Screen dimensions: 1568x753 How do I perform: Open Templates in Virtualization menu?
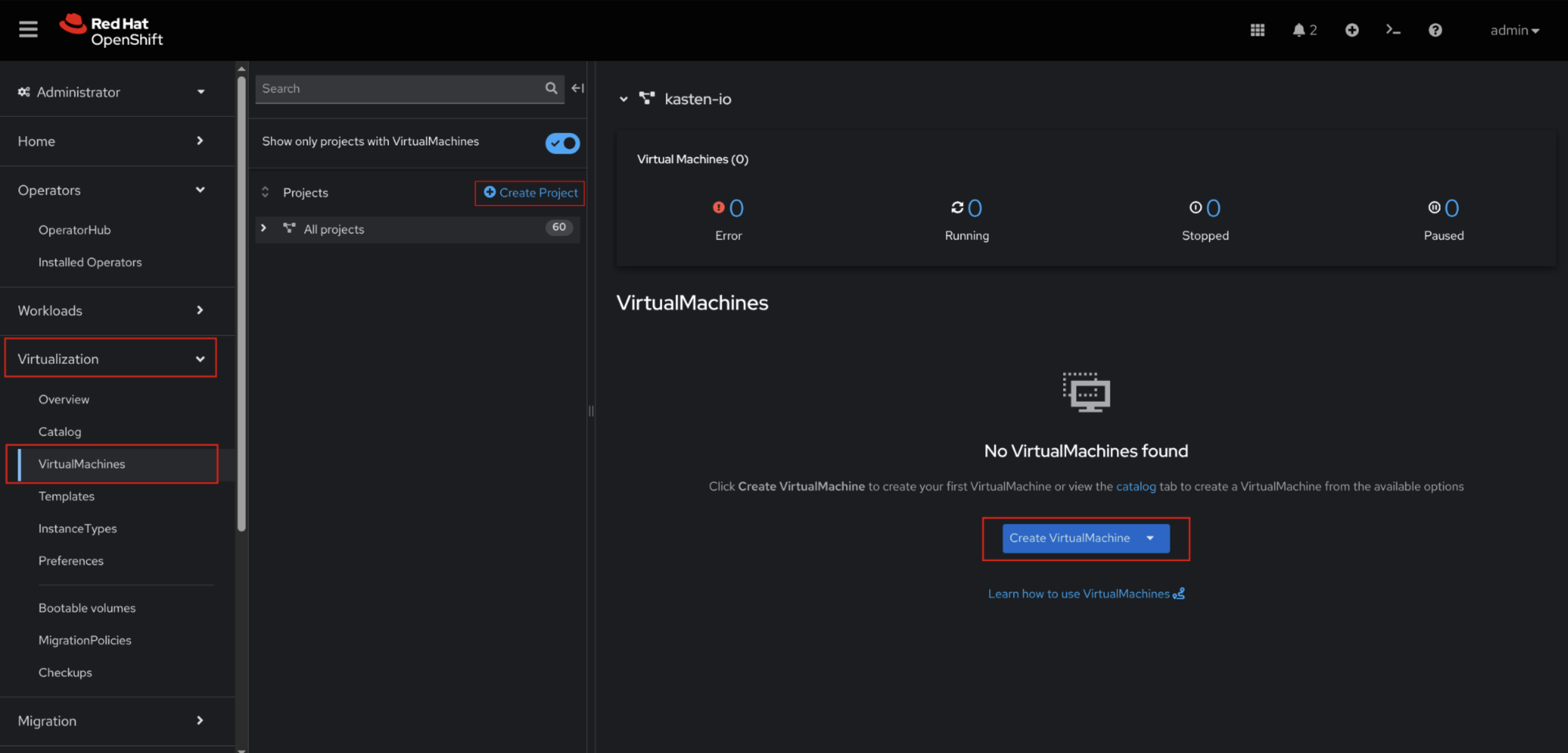click(x=66, y=496)
